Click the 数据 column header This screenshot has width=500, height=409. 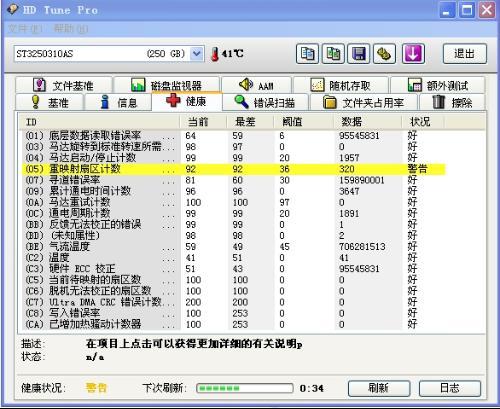tap(368, 122)
